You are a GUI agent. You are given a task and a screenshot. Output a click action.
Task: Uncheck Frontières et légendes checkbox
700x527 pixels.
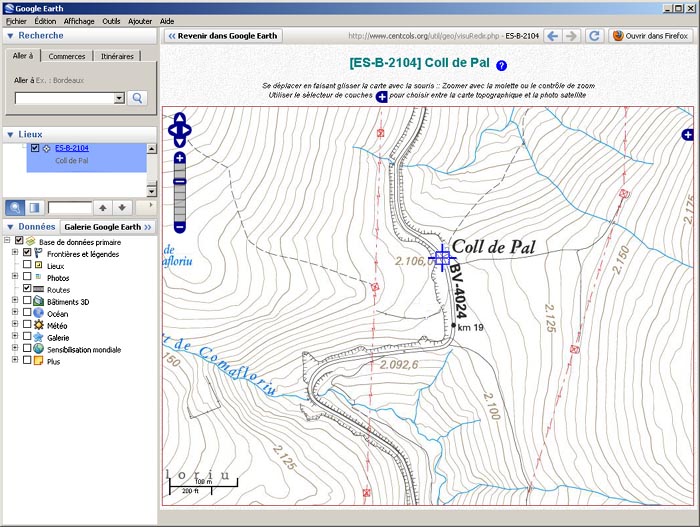(x=27, y=253)
